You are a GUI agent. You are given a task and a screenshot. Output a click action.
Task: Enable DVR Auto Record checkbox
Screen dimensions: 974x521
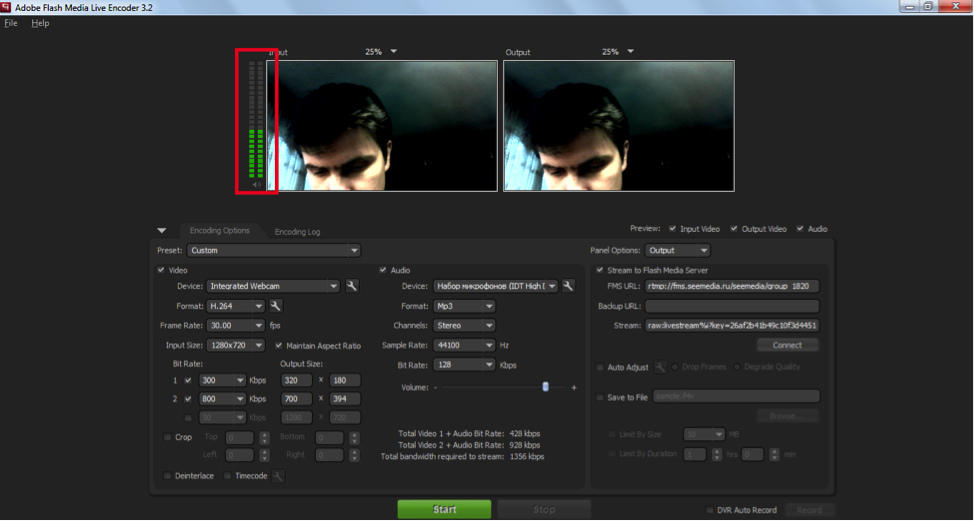coord(709,510)
